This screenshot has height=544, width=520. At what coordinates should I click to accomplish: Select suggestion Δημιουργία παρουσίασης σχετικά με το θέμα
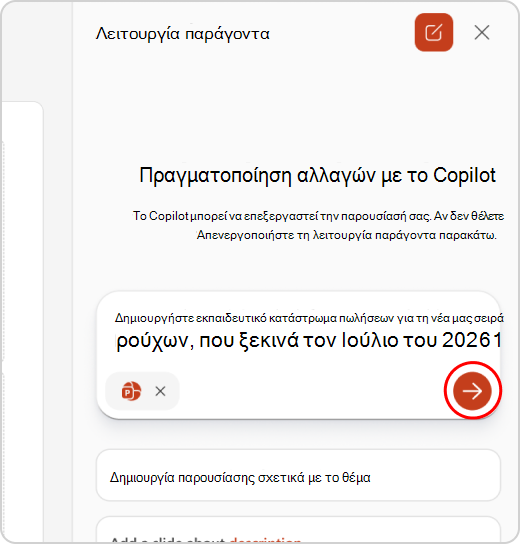point(298,475)
